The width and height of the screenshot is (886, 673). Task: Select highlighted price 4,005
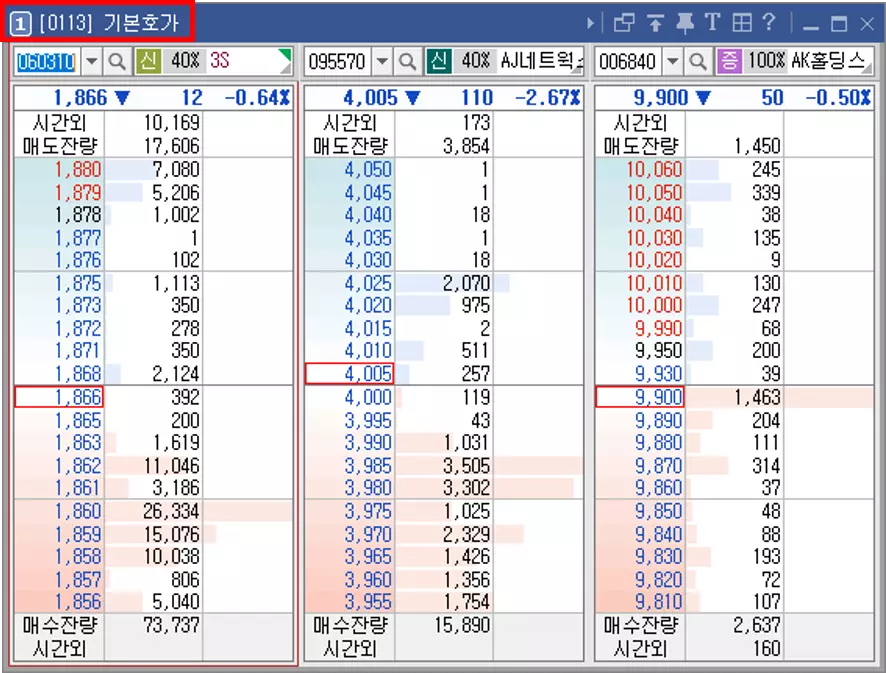[x=349, y=374]
